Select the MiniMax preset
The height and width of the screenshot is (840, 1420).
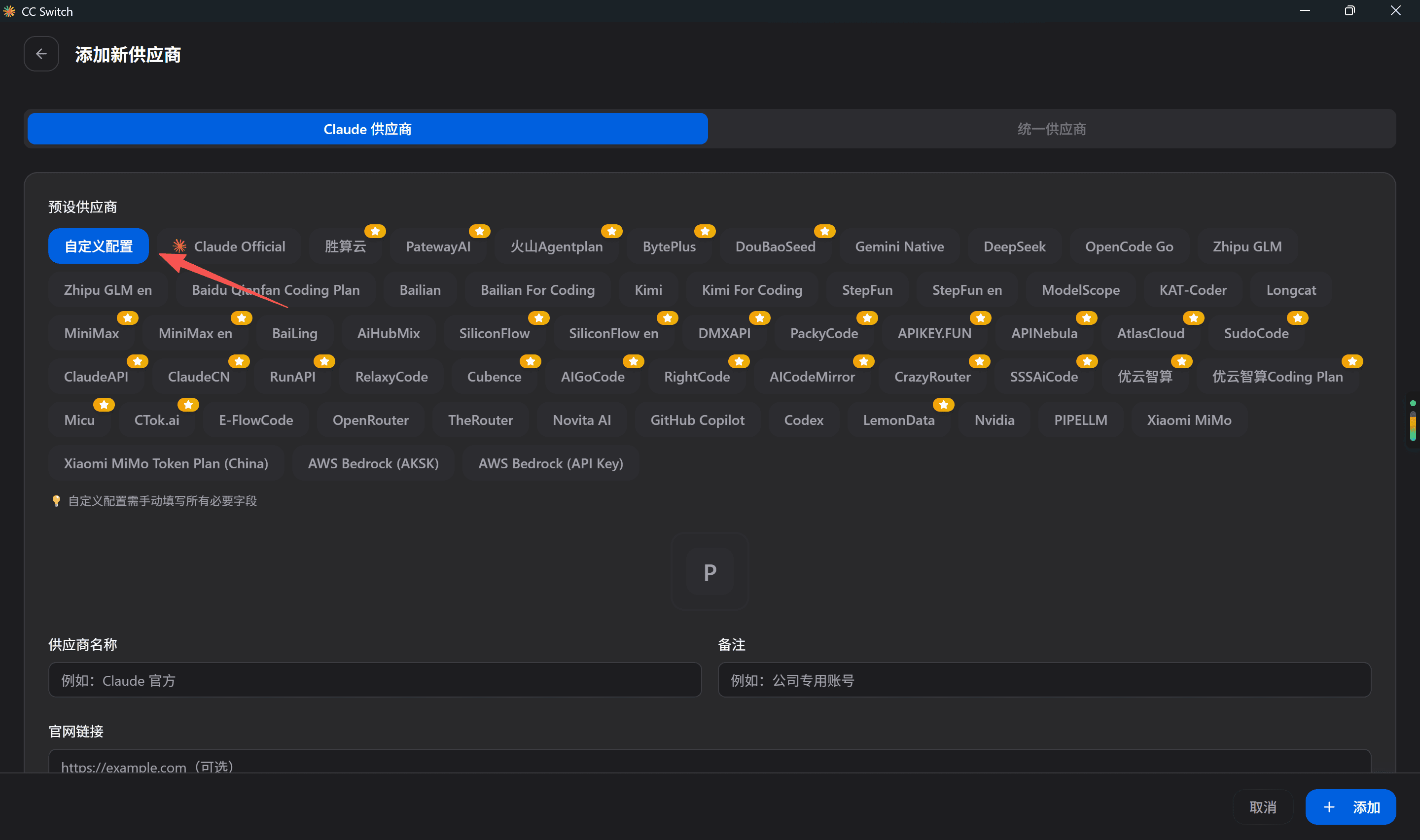coord(92,333)
